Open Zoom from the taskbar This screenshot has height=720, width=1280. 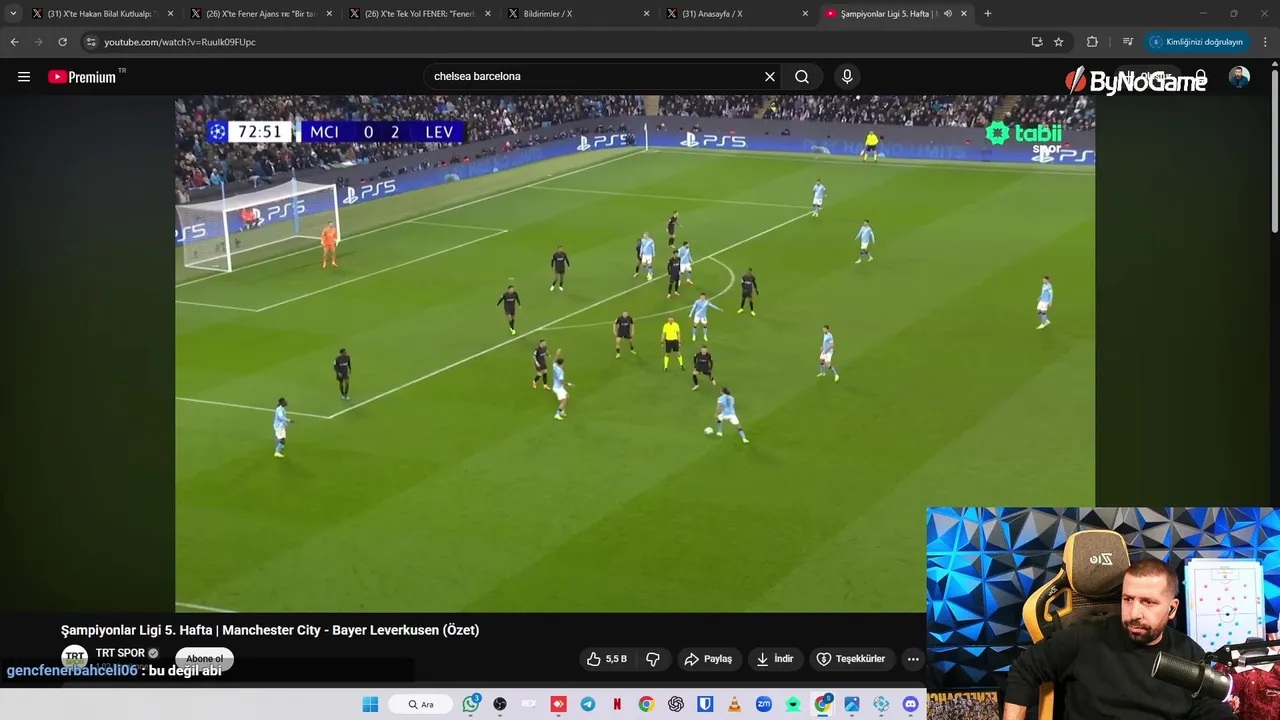764,704
